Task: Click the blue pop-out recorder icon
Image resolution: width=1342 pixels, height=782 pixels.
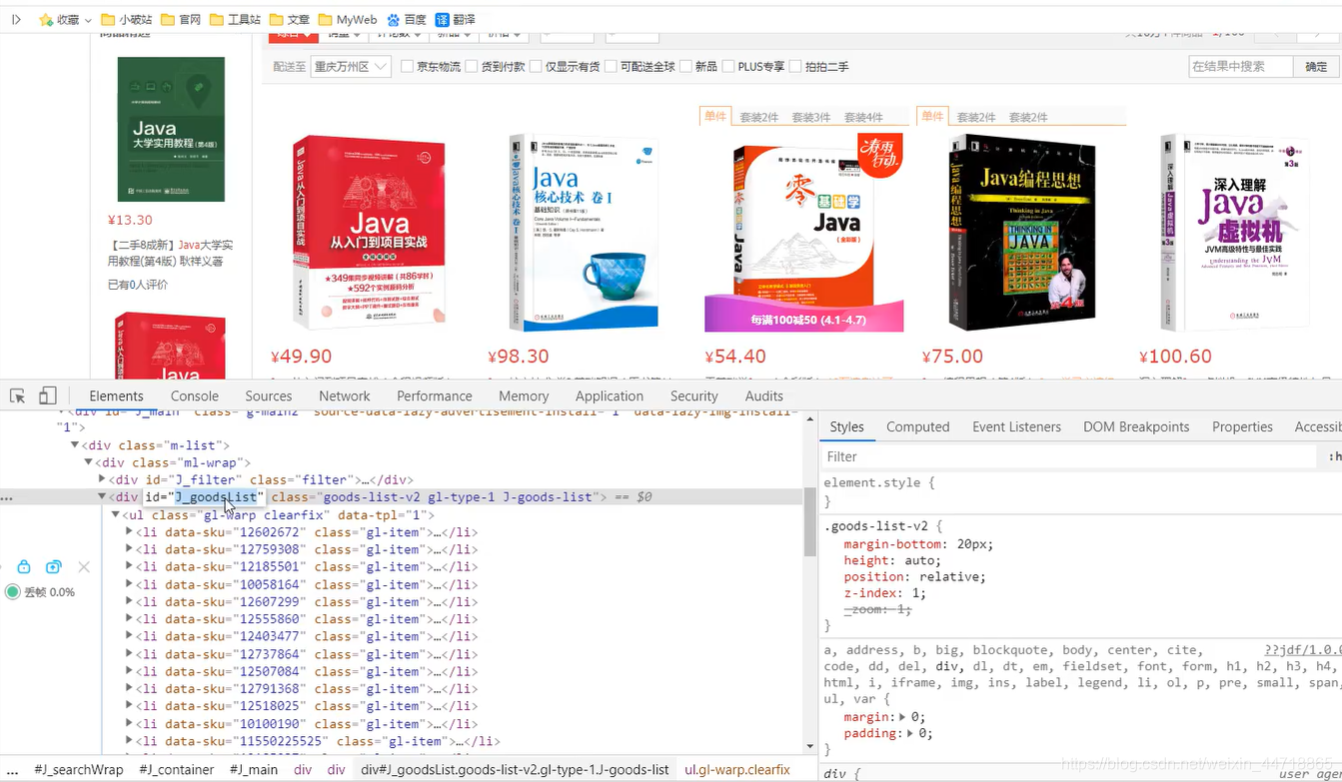Action: point(54,567)
